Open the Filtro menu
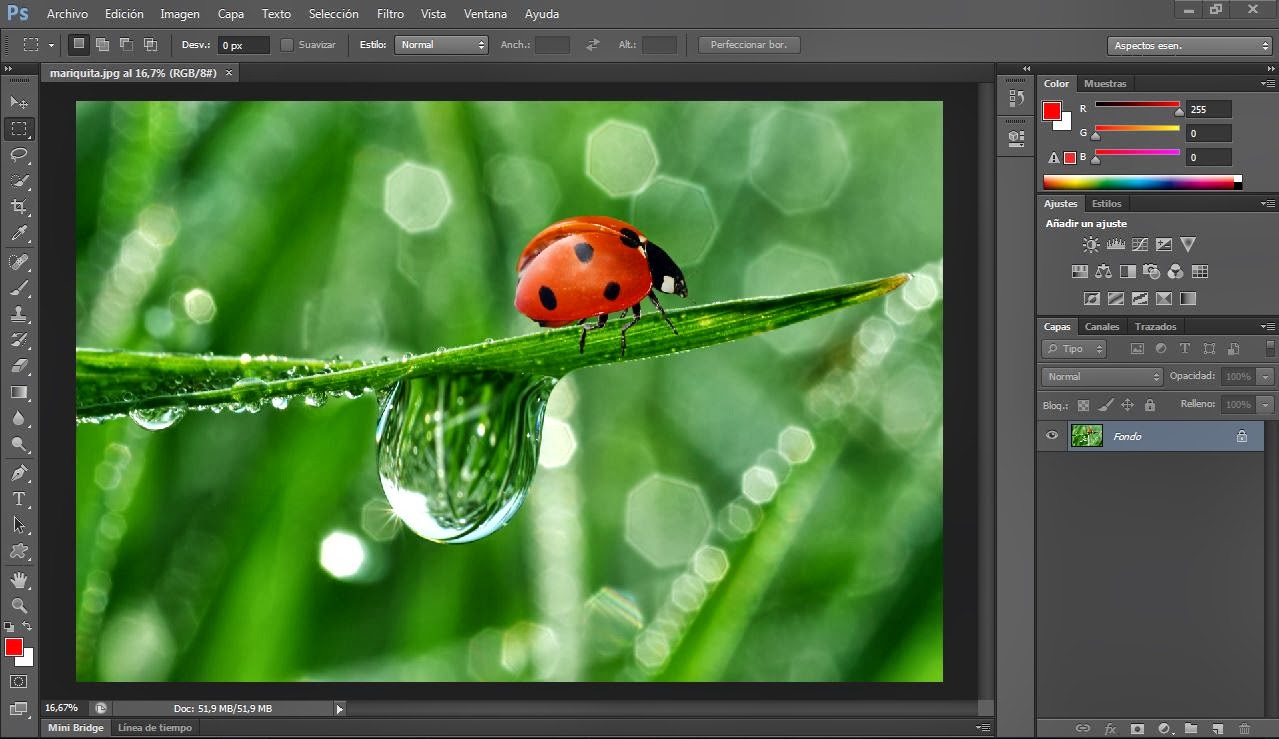This screenshot has height=739, width=1279. pyautogui.click(x=391, y=14)
